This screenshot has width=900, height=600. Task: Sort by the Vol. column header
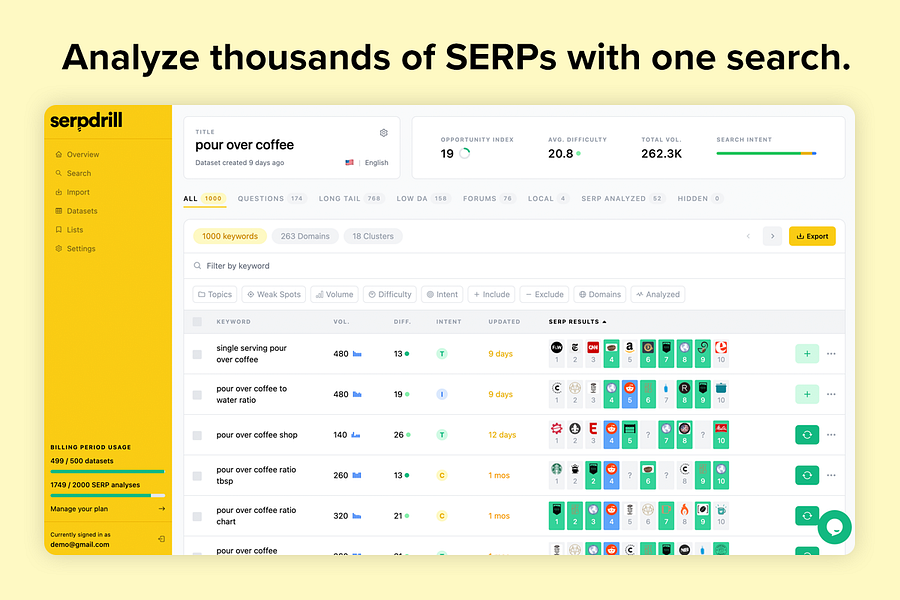pos(342,322)
